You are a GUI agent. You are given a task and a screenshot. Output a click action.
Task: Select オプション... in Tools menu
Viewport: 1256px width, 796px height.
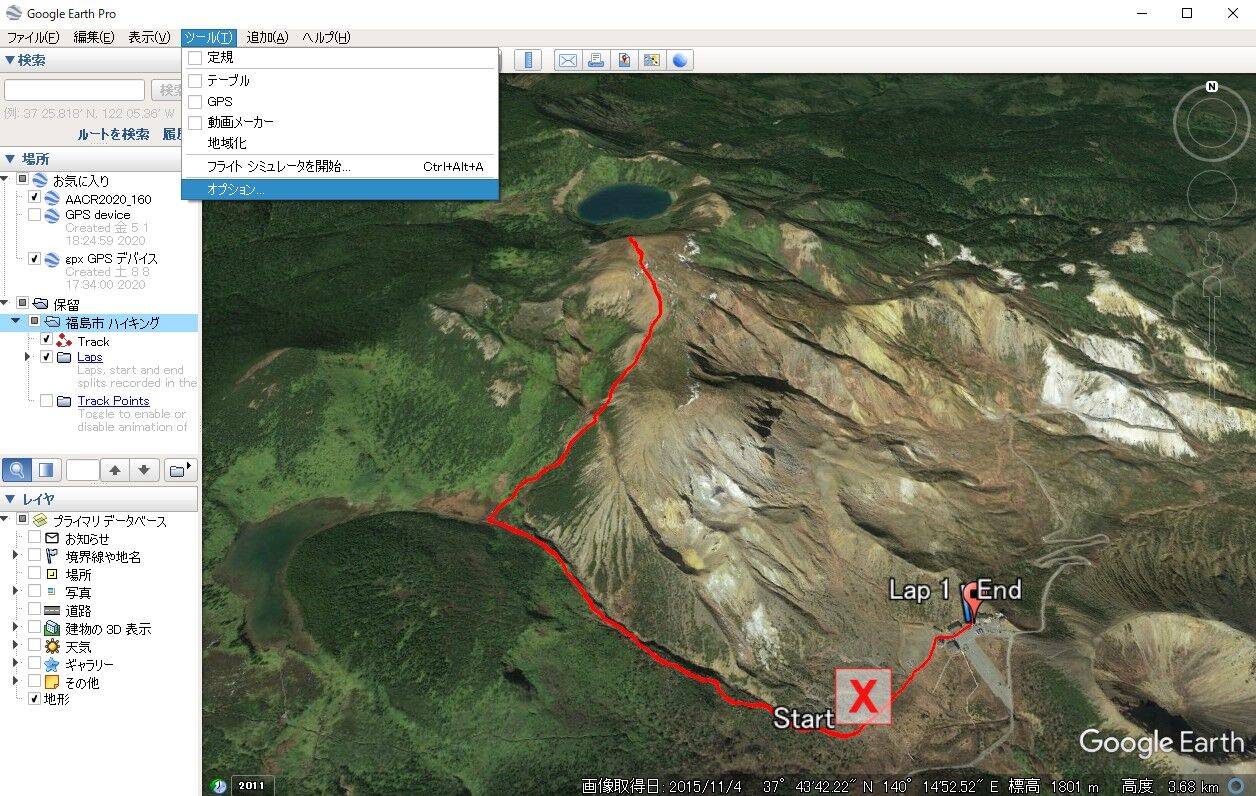click(340, 189)
